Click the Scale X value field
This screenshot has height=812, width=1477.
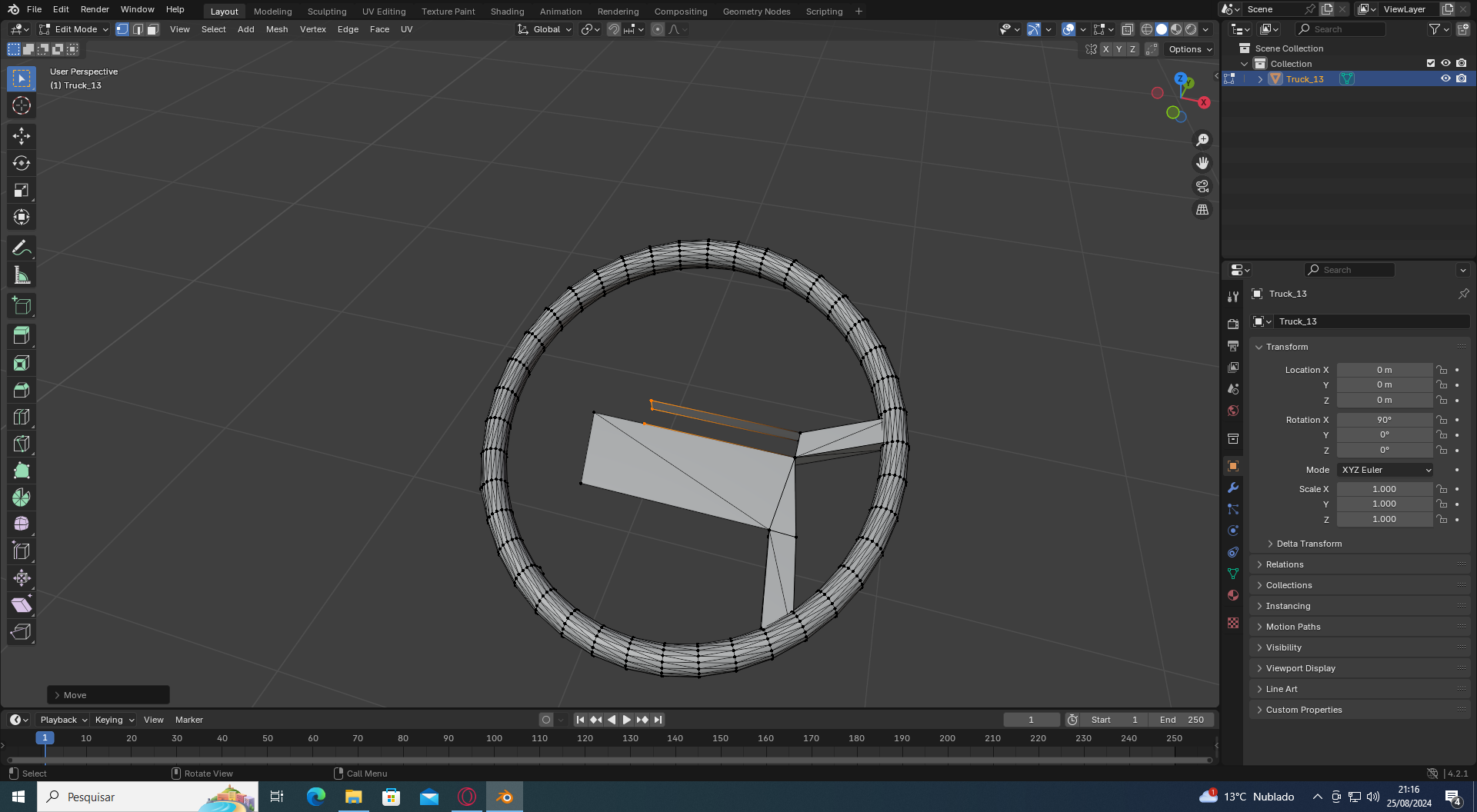[1384, 489]
